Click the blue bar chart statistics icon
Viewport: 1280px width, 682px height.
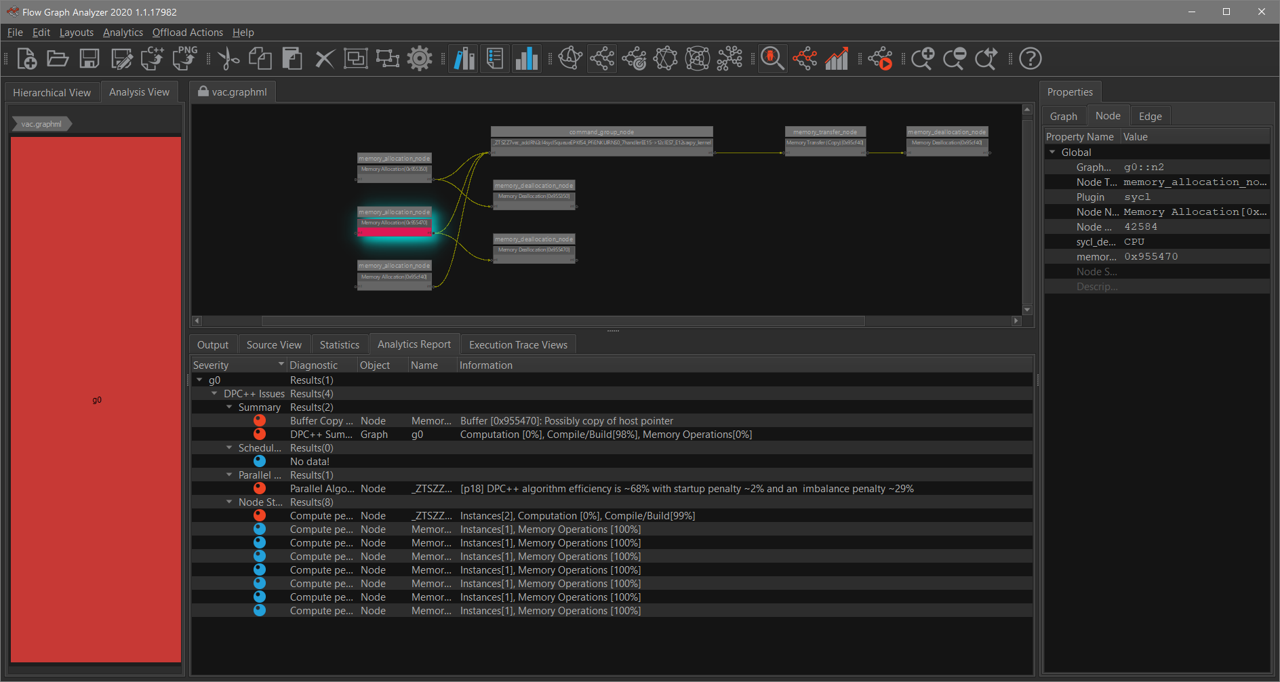click(526, 58)
